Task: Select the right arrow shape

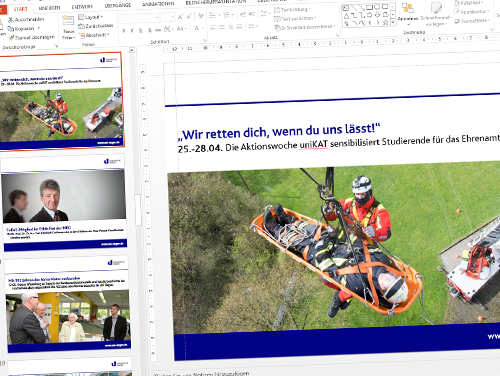Action: [370, 15]
